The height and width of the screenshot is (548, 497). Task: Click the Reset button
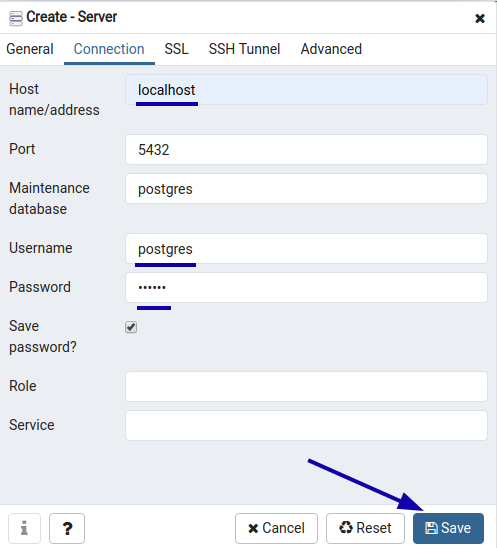(365, 528)
